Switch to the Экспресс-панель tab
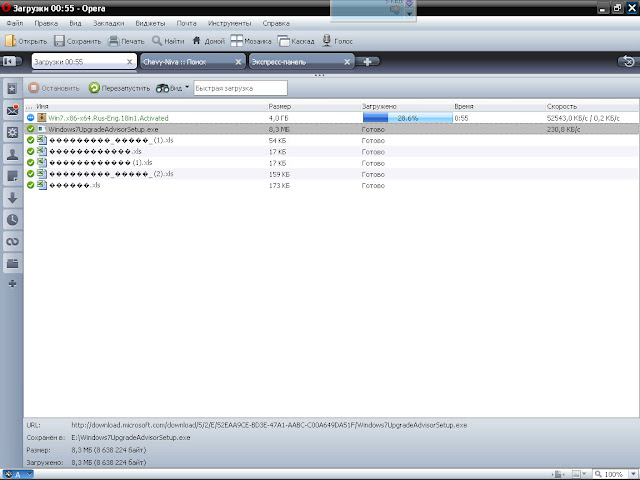 click(296, 62)
